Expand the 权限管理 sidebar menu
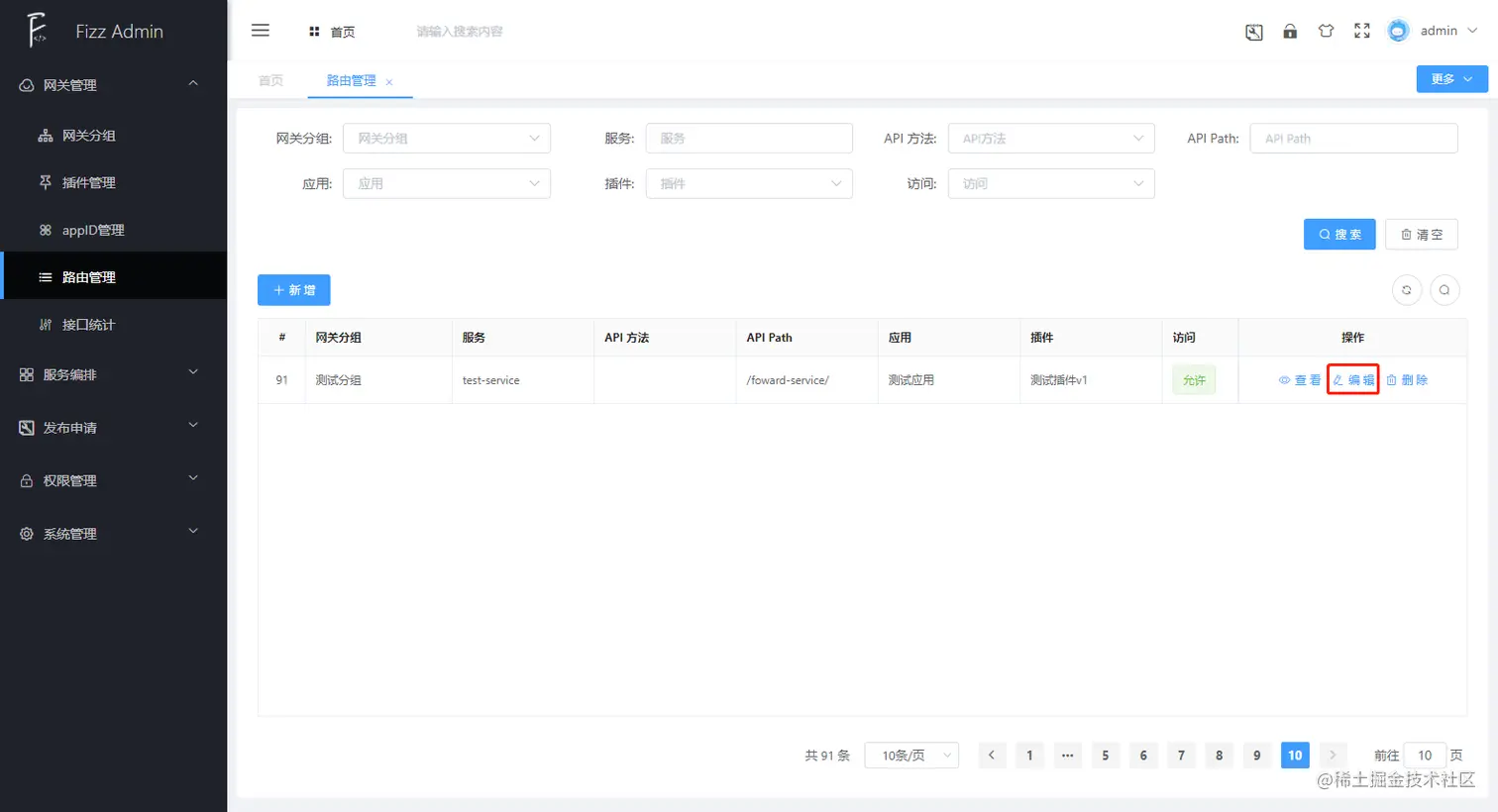The height and width of the screenshot is (812, 1498). (113, 480)
